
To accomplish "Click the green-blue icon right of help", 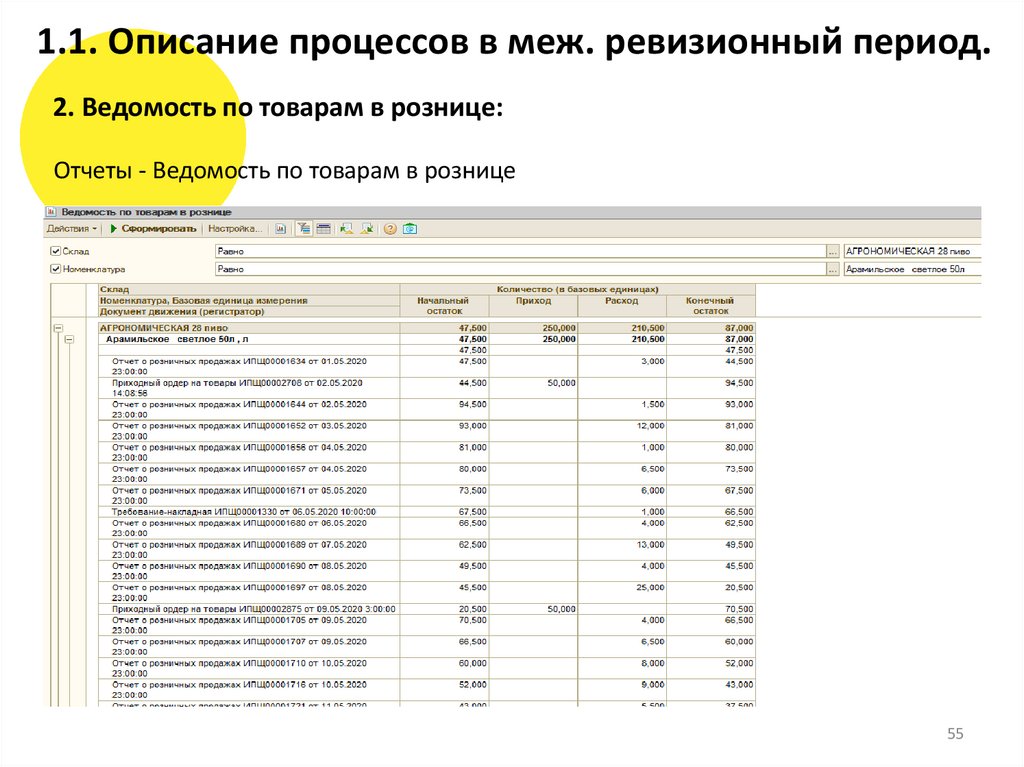I will pyautogui.click(x=410, y=229).
